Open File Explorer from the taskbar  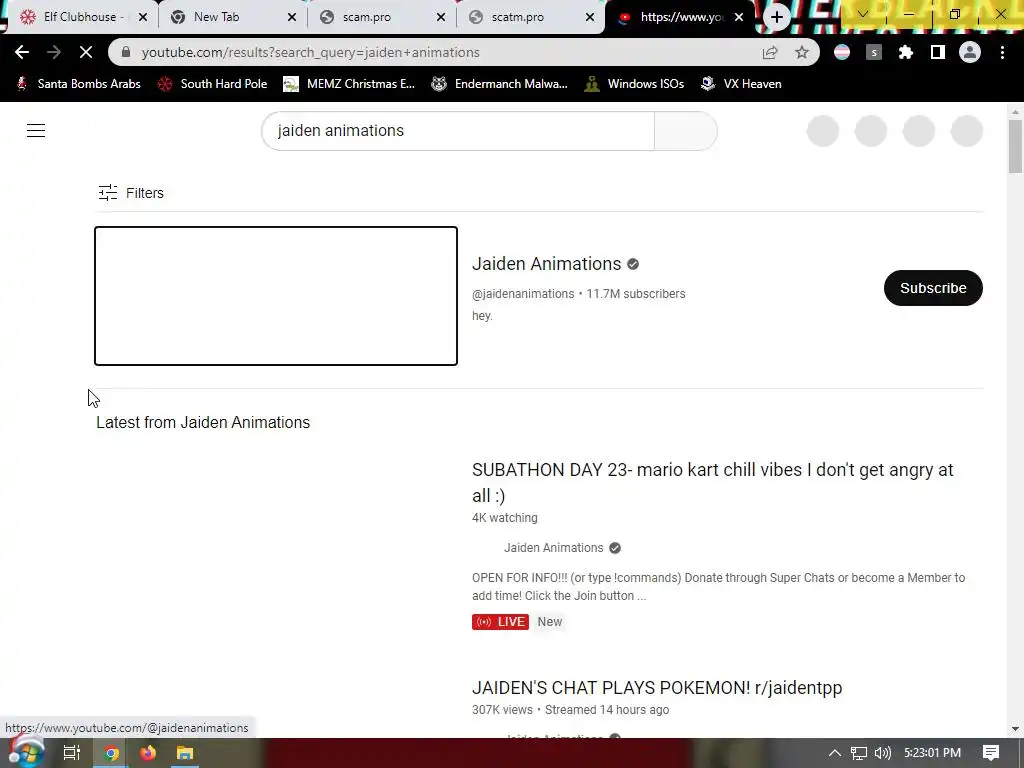(x=185, y=753)
